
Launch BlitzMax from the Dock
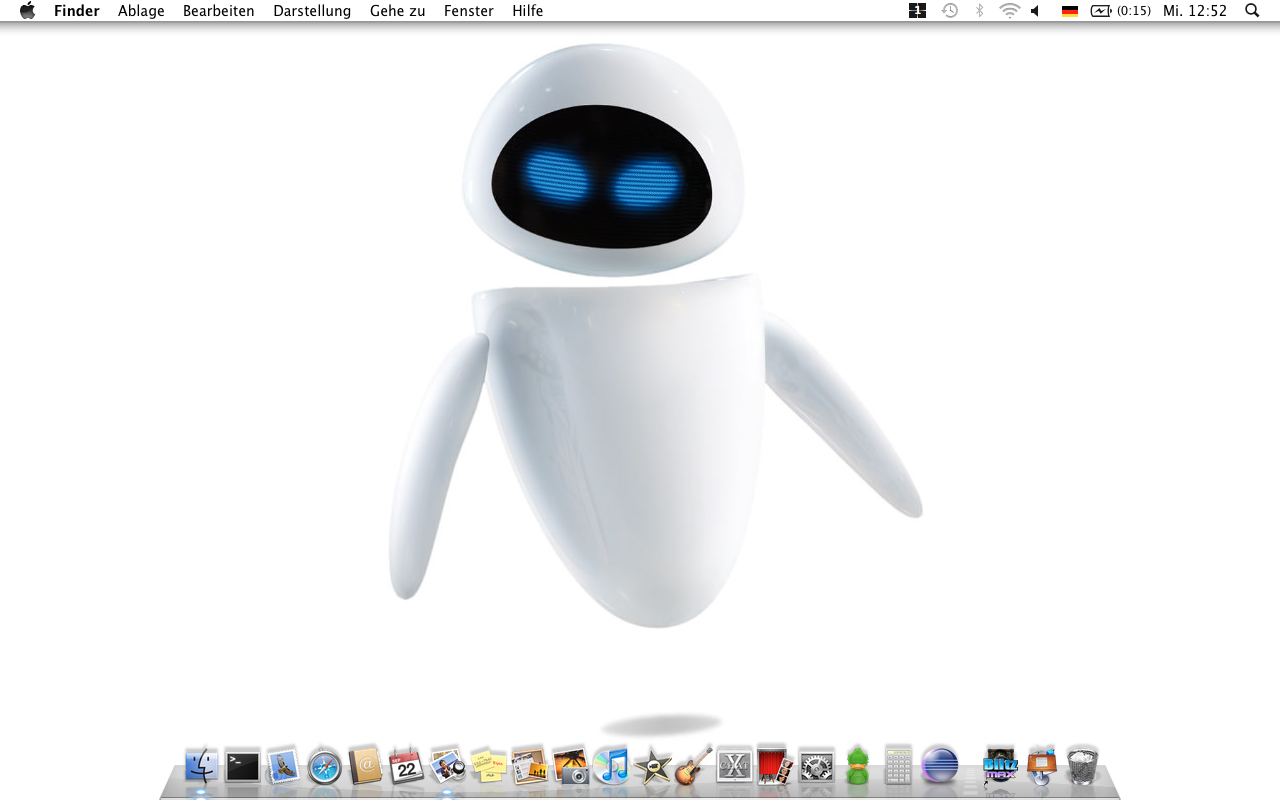(x=1000, y=766)
